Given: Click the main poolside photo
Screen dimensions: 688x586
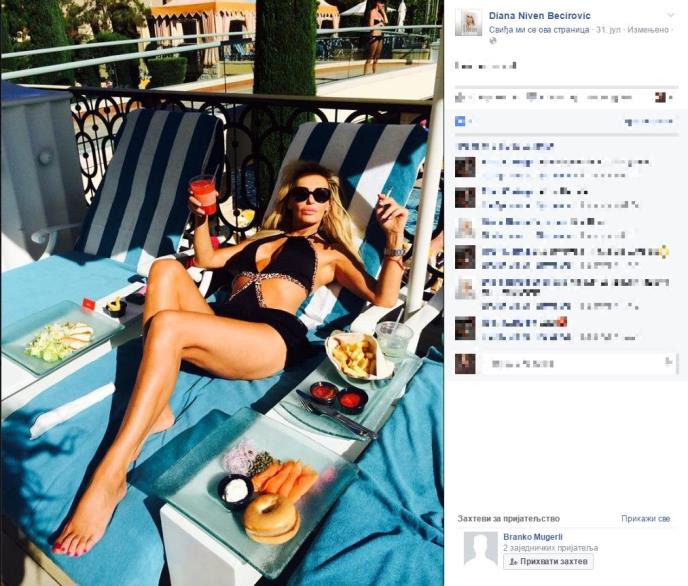Looking at the screenshot, I should click(222, 293).
